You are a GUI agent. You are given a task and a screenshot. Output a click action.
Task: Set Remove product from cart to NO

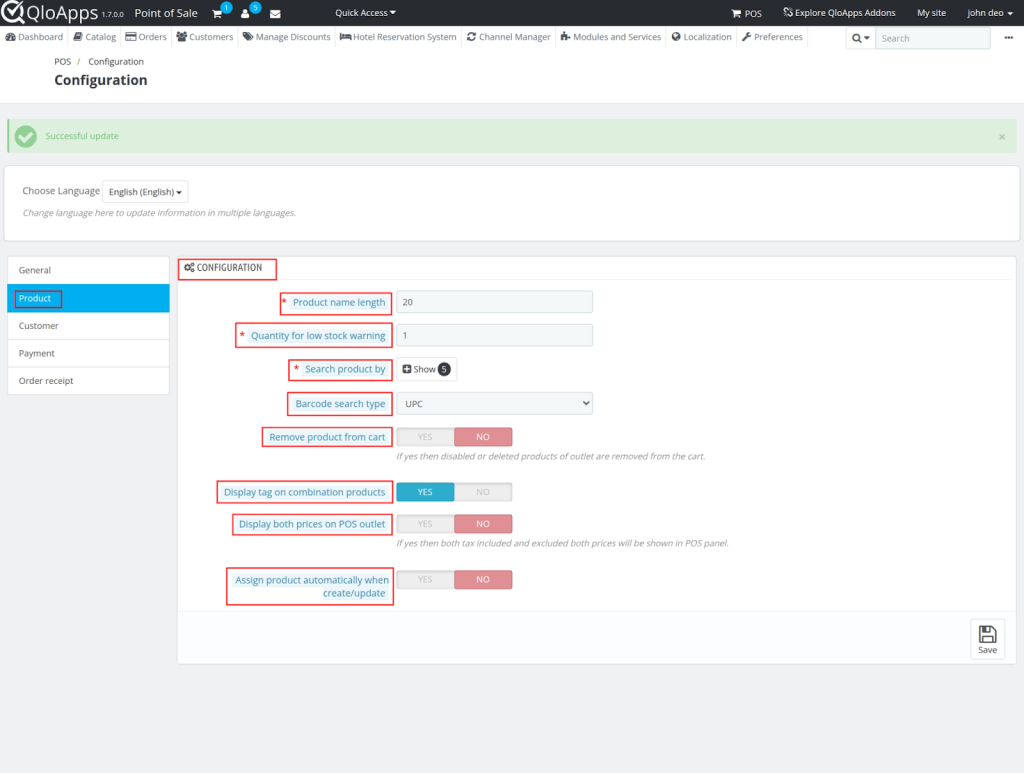click(483, 437)
